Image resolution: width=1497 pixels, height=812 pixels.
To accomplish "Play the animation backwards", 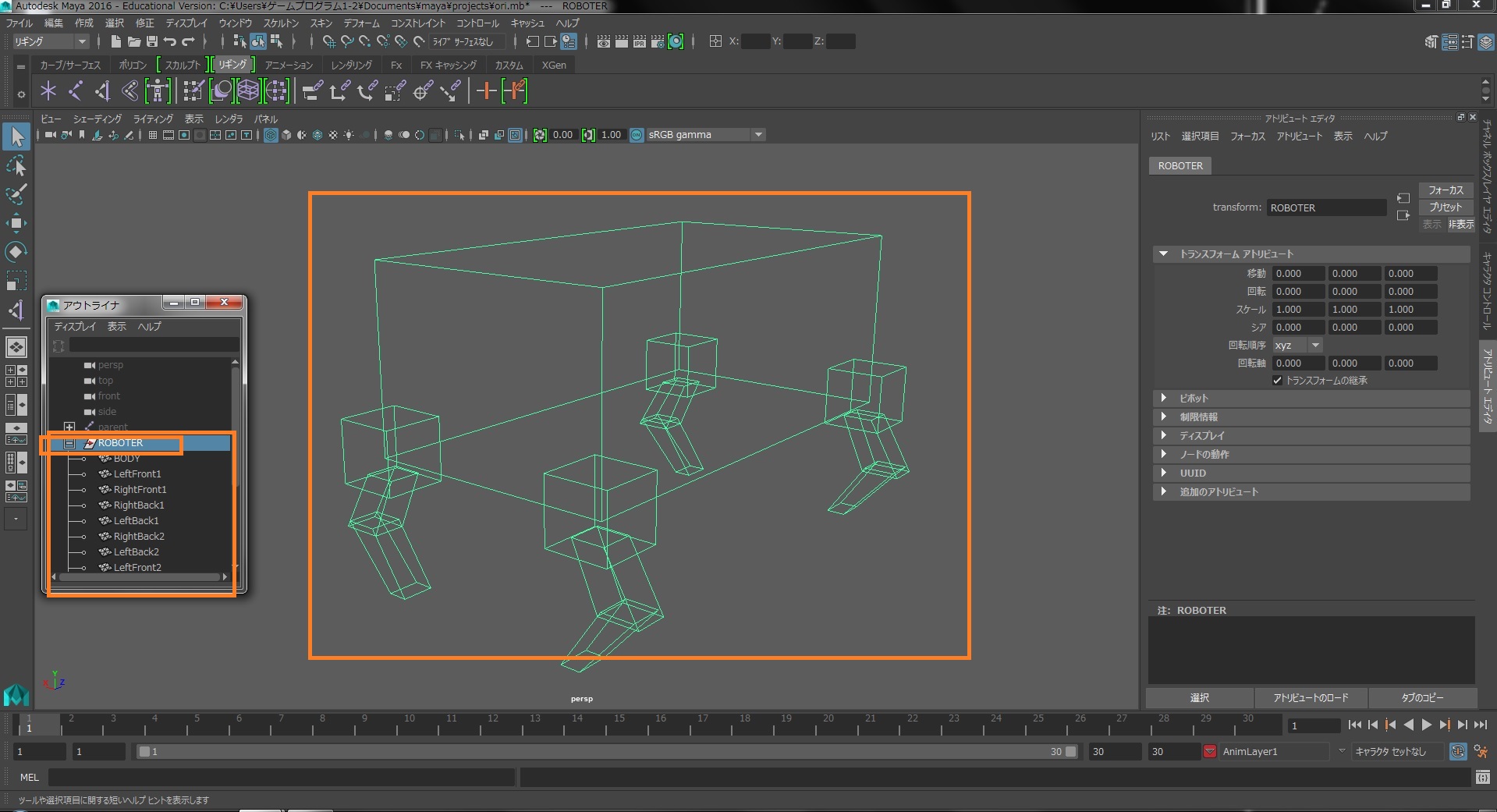I will [1409, 725].
